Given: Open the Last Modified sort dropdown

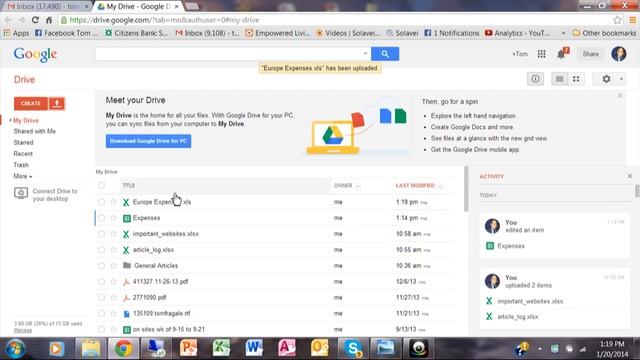Looking at the screenshot, I should click(x=440, y=186).
